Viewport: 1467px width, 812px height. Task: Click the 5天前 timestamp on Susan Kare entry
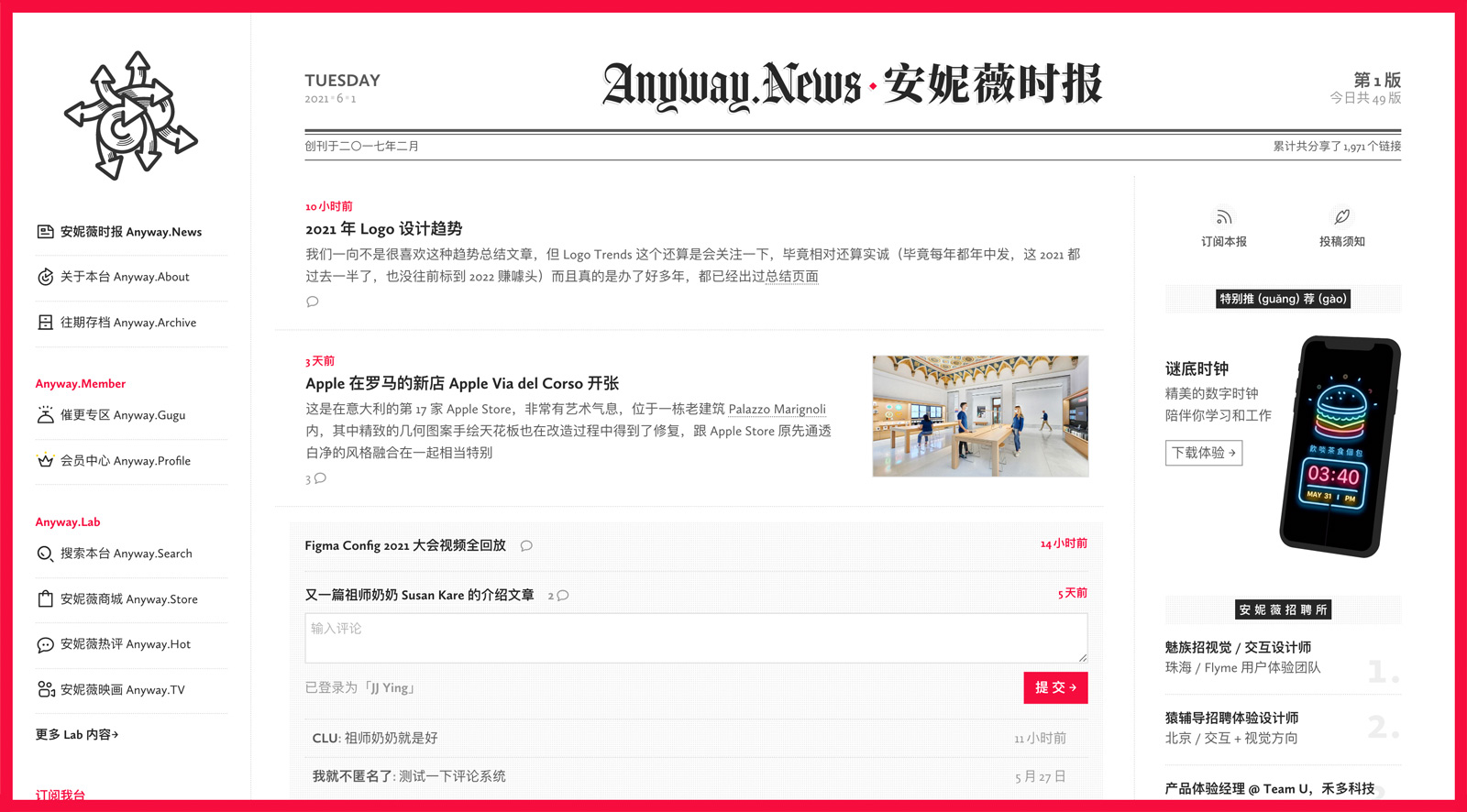pyautogui.click(x=1073, y=593)
